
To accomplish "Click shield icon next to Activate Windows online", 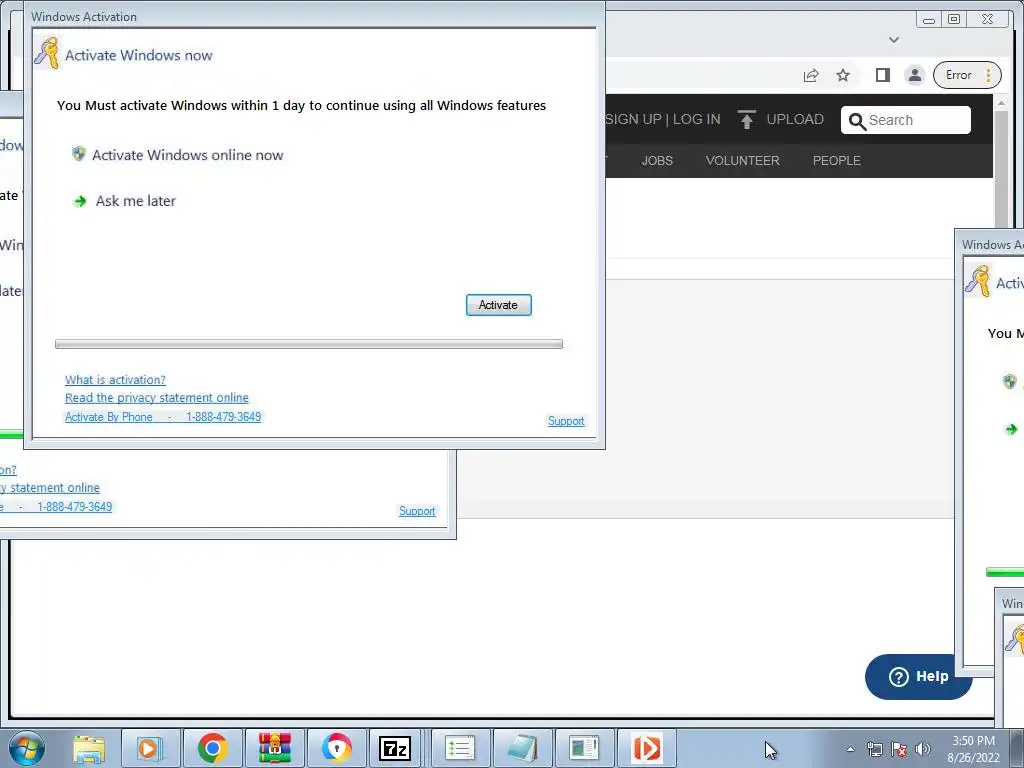I will (78, 153).
